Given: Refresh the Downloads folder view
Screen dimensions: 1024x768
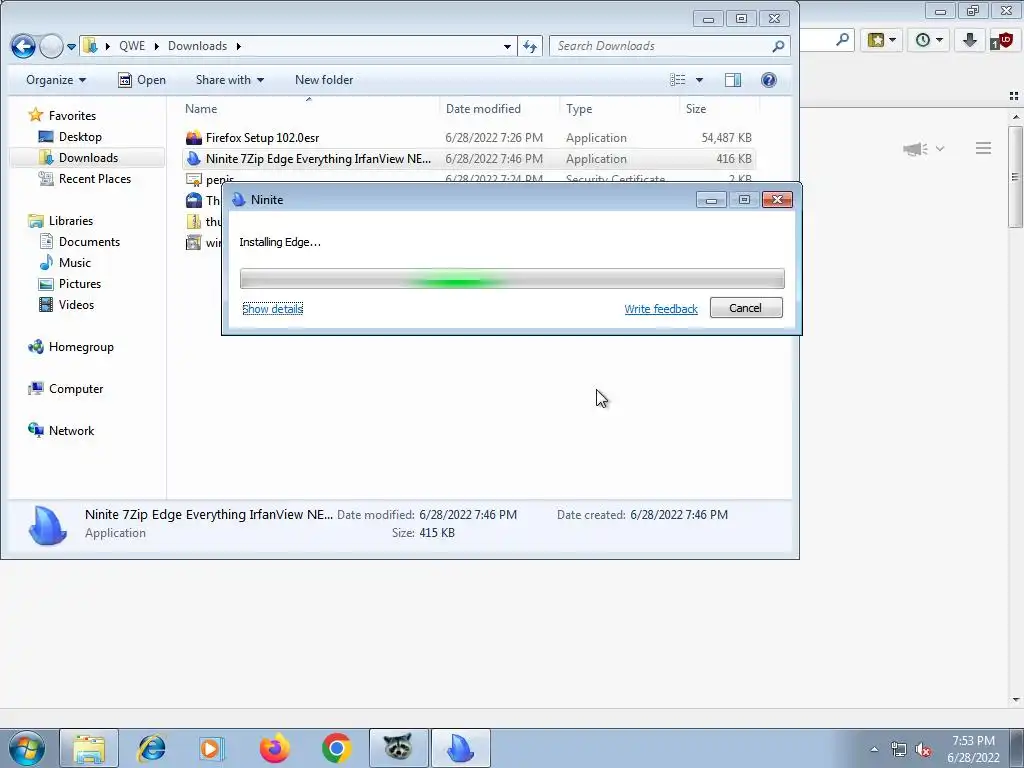Looking at the screenshot, I should click(530, 46).
